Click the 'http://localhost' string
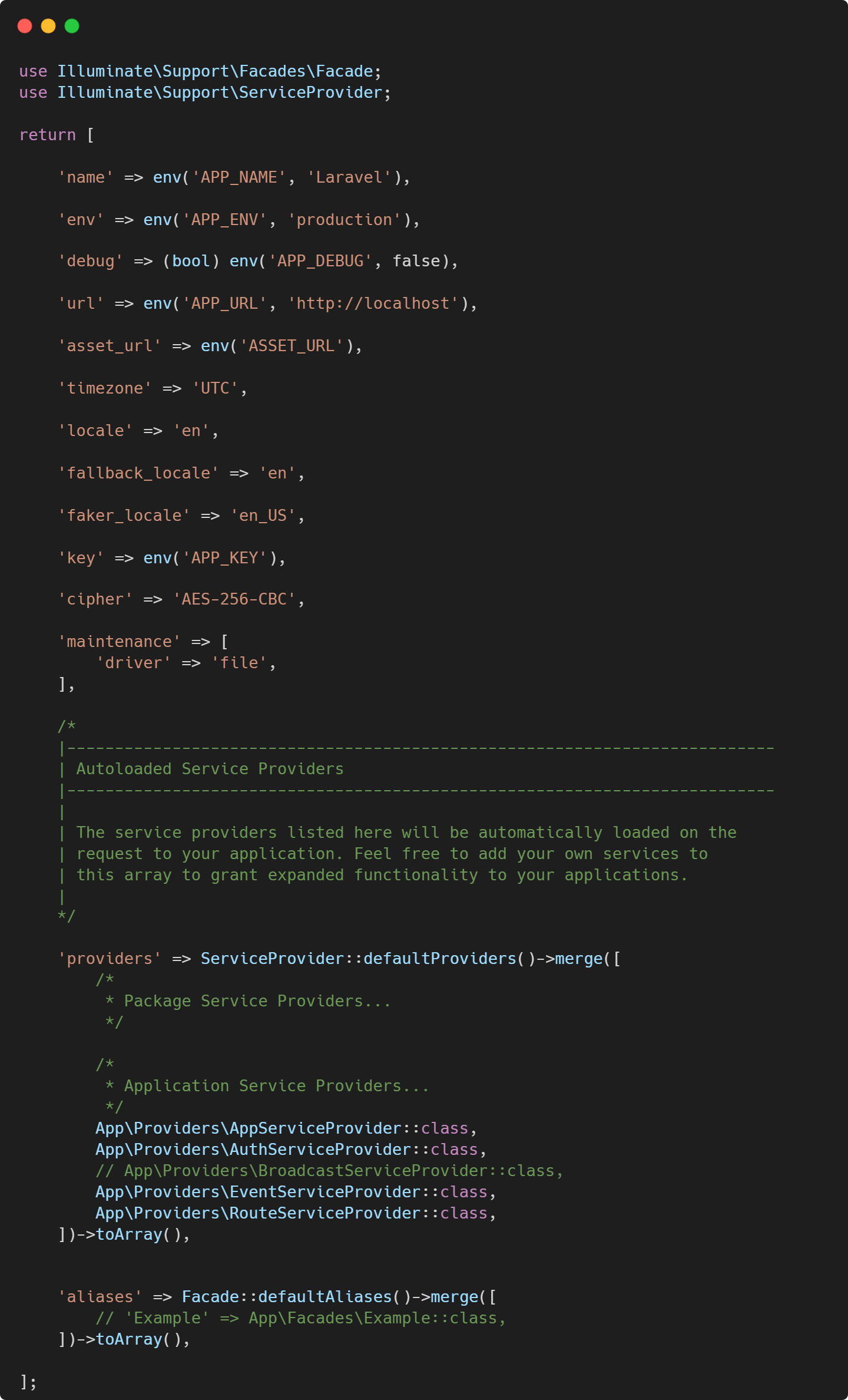 [x=373, y=303]
